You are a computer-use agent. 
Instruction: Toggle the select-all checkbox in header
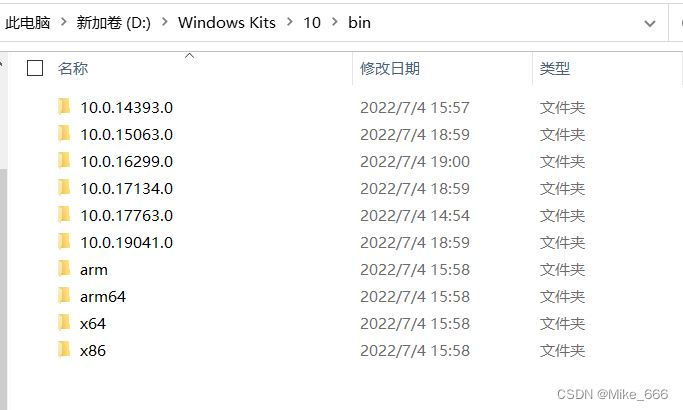point(36,68)
